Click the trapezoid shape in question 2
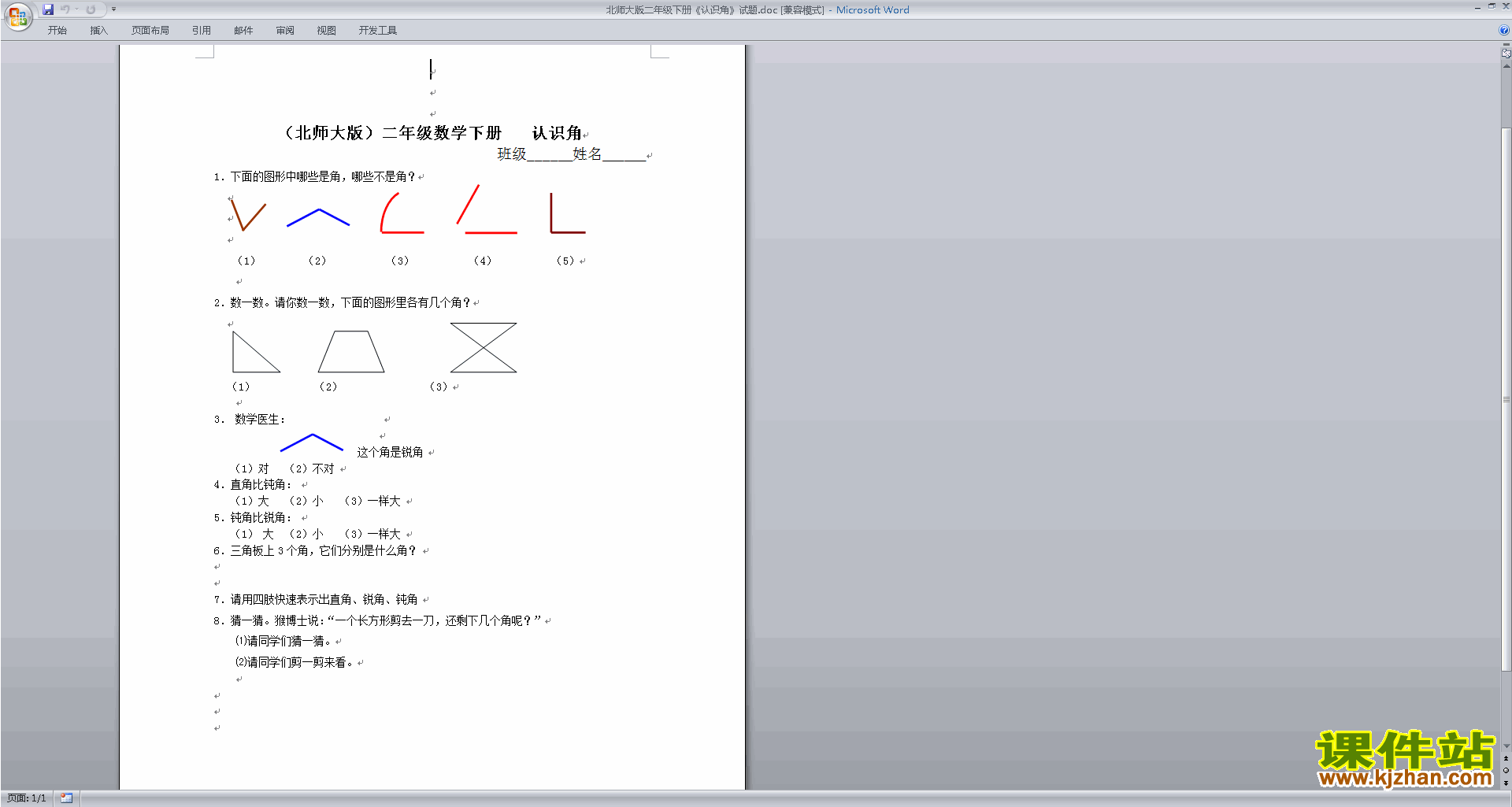Screen dimensions: 1512x807 [351, 352]
